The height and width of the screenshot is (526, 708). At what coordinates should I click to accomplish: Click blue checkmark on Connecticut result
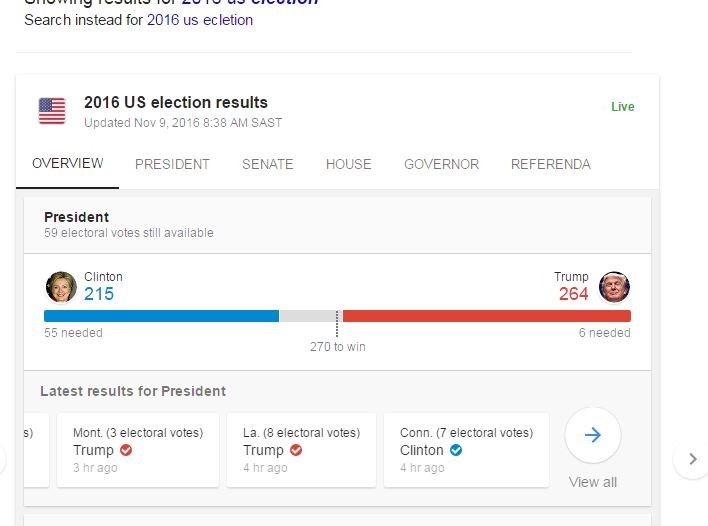click(456, 450)
